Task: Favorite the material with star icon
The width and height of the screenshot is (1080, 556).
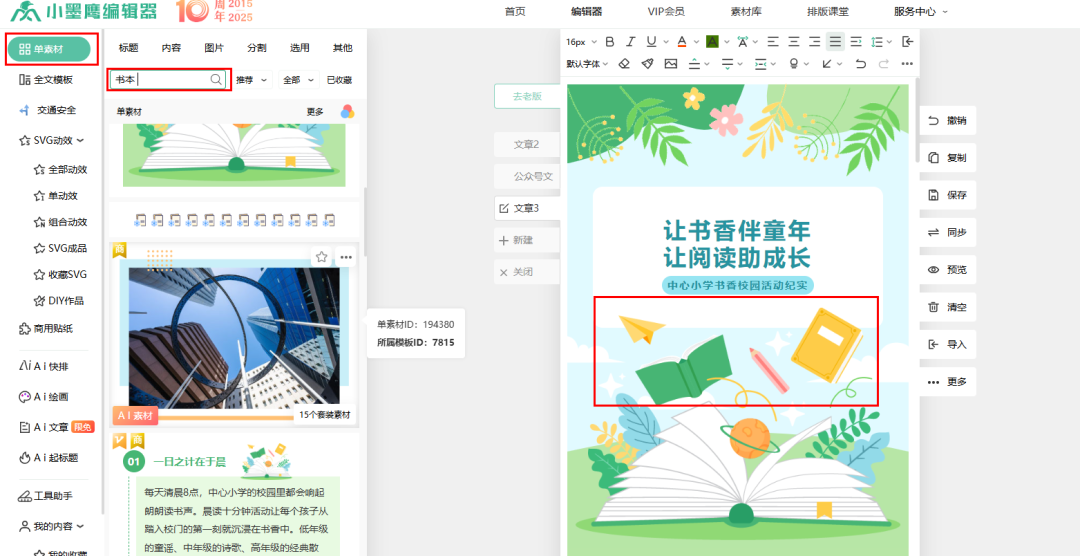Action: tap(322, 257)
